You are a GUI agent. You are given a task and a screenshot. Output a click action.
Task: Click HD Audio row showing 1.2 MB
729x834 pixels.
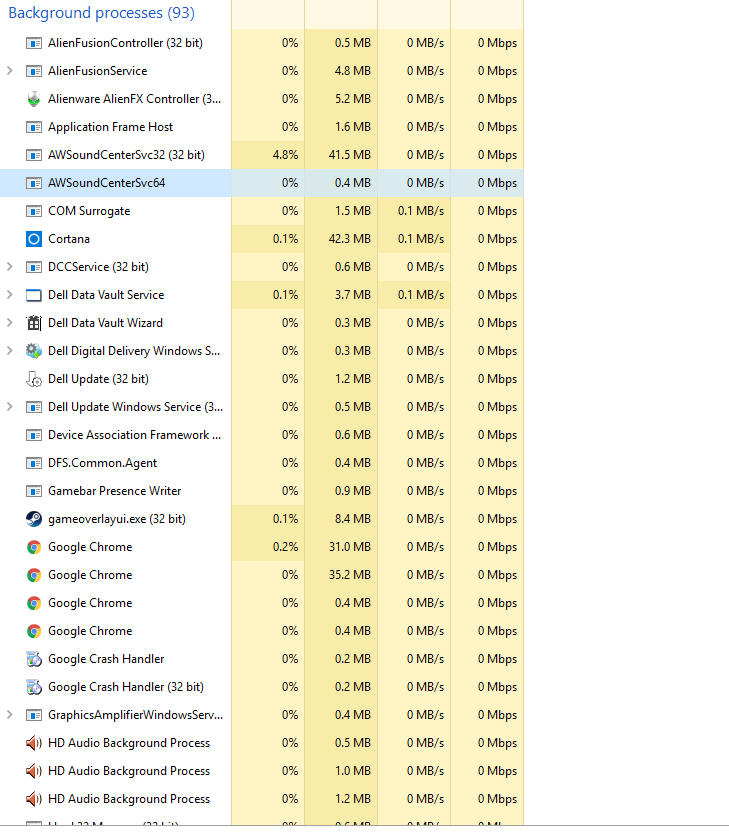click(x=262, y=799)
